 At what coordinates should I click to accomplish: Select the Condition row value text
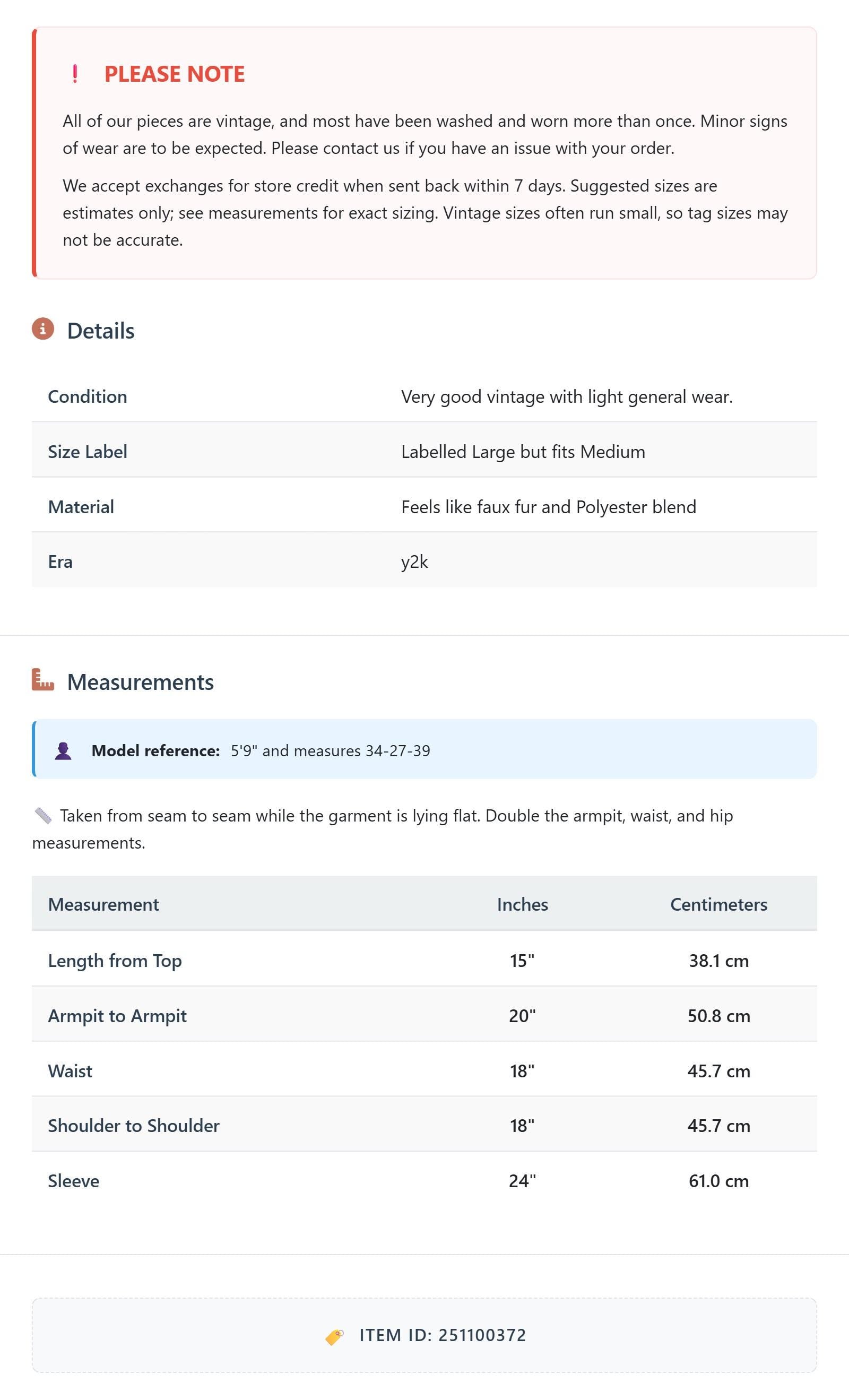pos(567,396)
